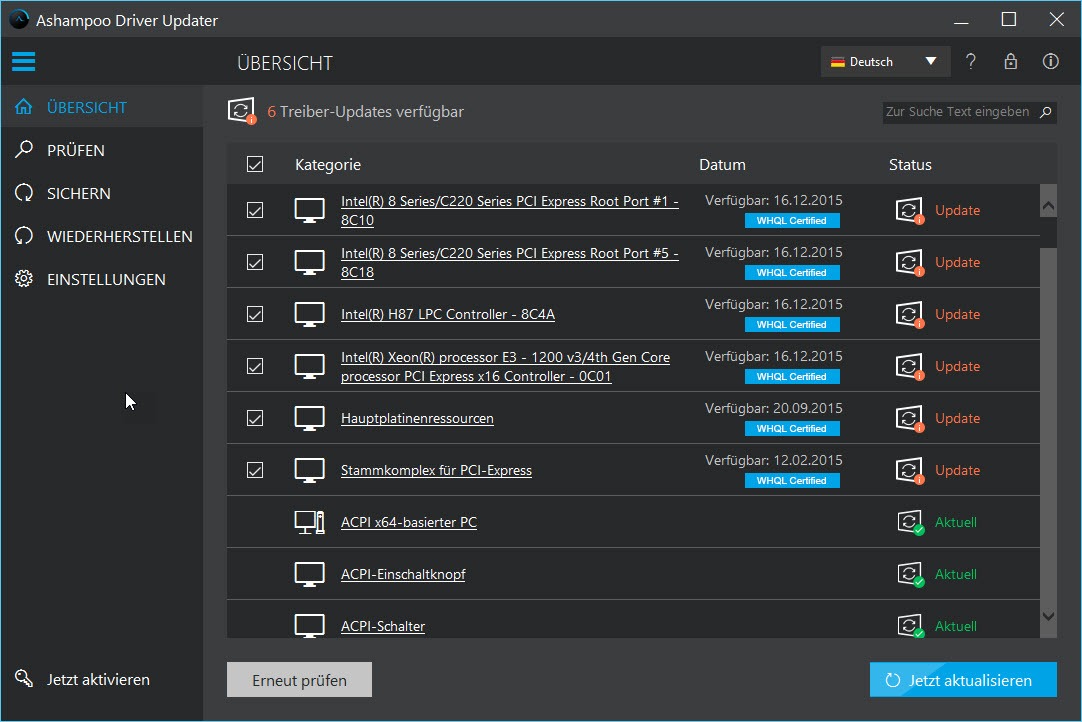Click update status icon for Hauptplatinenressourcen
Image resolution: width=1082 pixels, height=722 pixels.
909,418
